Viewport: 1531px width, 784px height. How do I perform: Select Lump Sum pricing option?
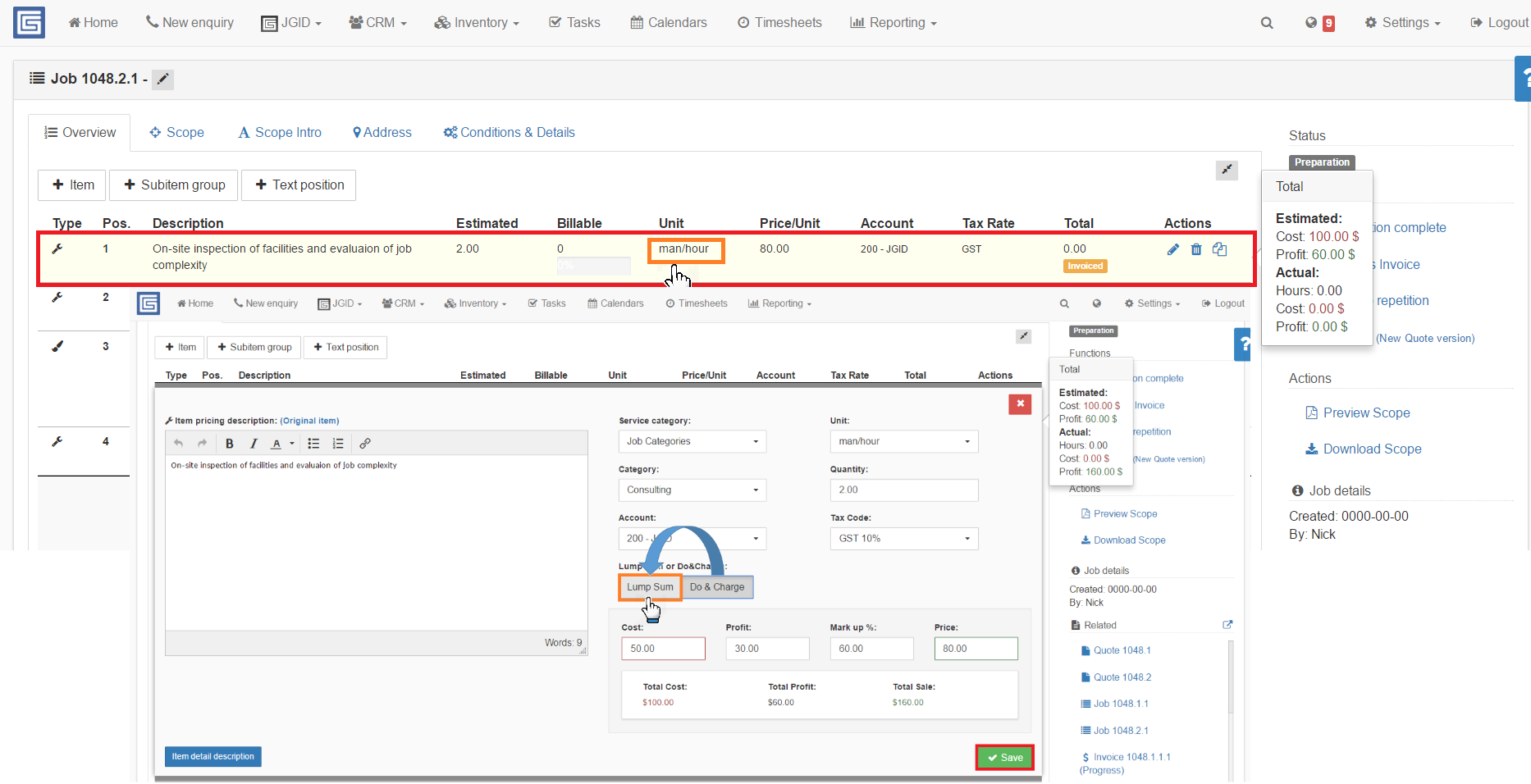[x=650, y=587]
